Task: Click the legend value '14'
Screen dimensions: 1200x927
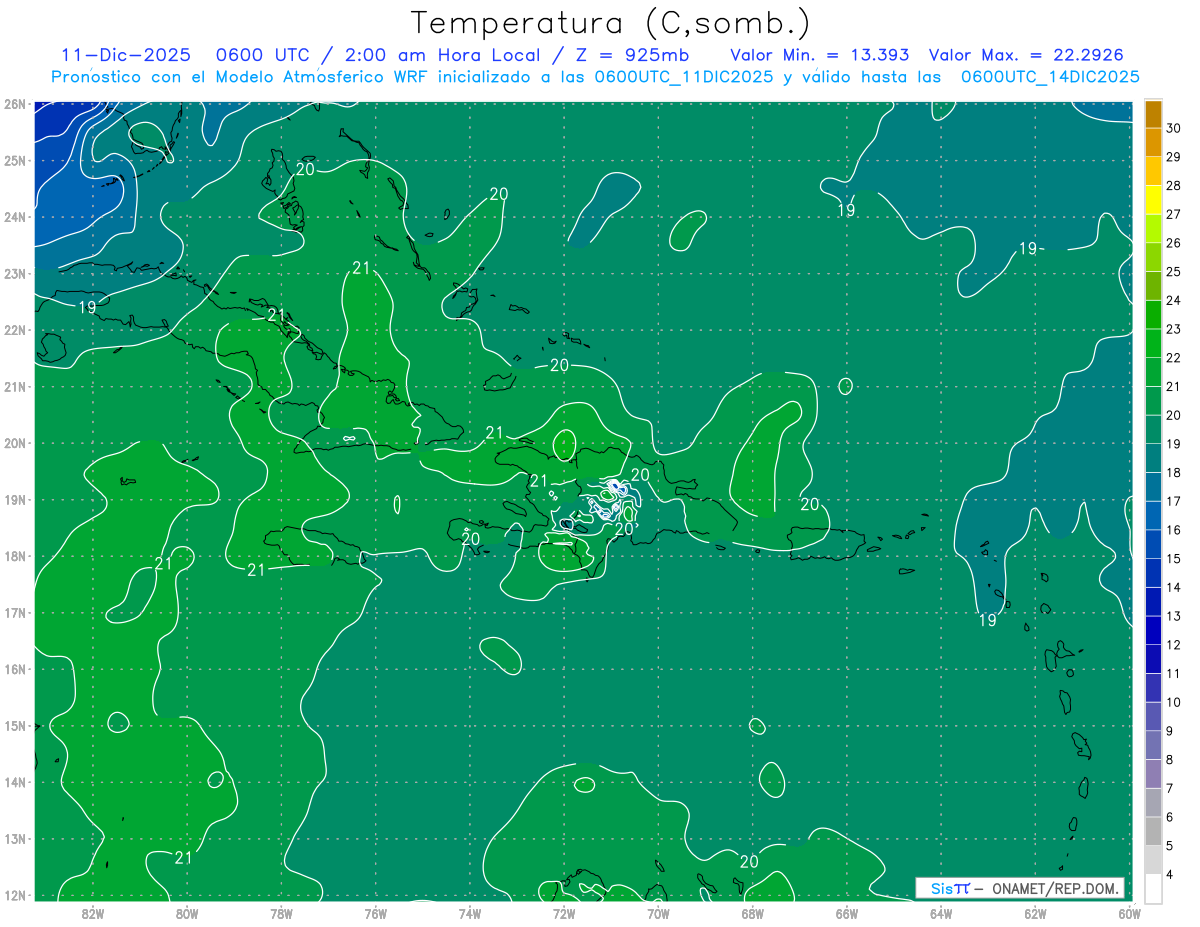Action: pos(1174,587)
